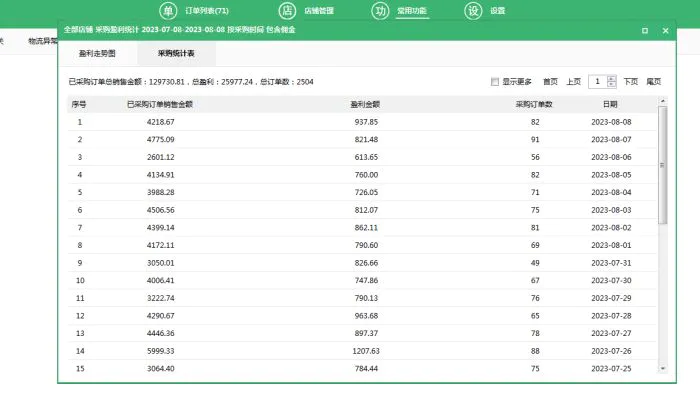Select profit value 1207.63

pos(366,351)
